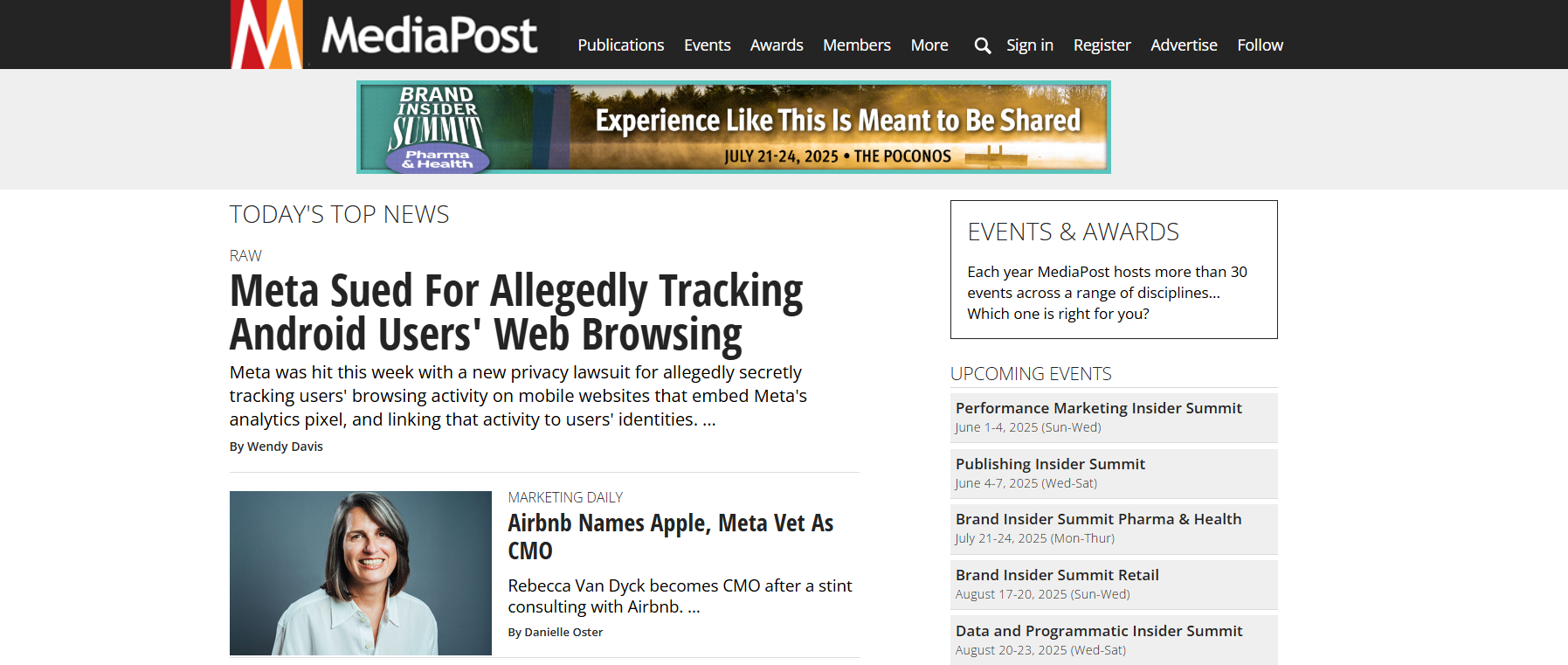Select Publishing Insider Summit event
This screenshot has width=1568, height=665.
1114,474
